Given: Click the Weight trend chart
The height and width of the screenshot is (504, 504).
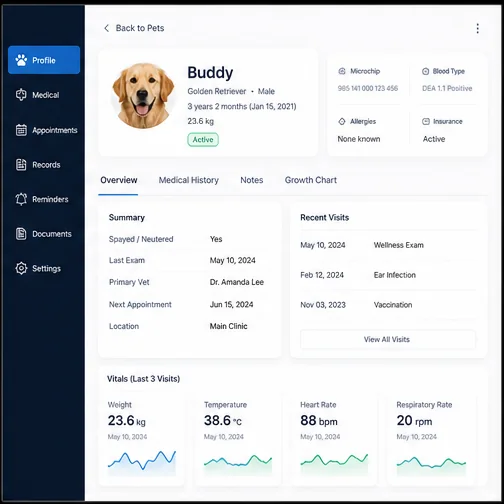Looking at the screenshot, I should click(142, 462).
